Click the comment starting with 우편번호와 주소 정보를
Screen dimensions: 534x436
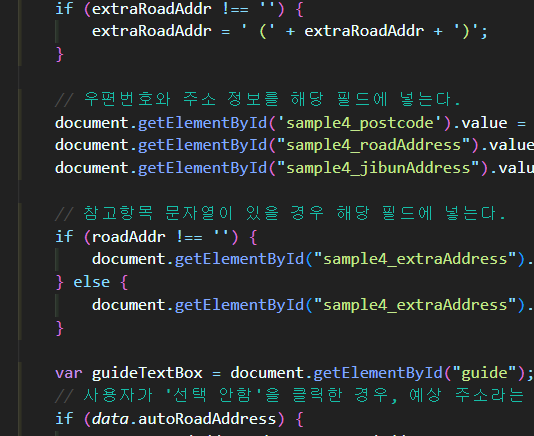coord(258,99)
